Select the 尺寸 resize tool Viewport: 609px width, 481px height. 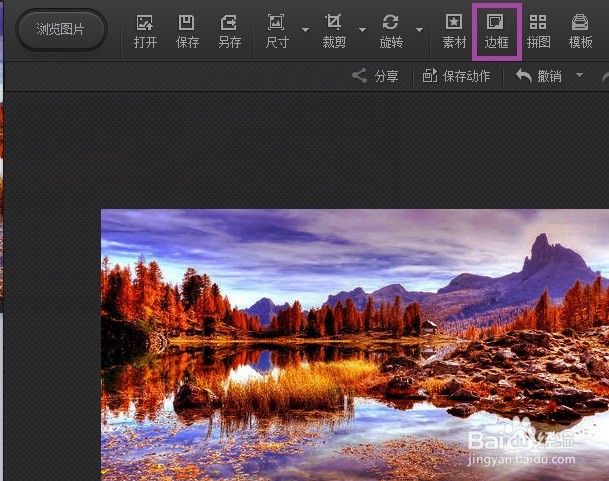pos(277,32)
